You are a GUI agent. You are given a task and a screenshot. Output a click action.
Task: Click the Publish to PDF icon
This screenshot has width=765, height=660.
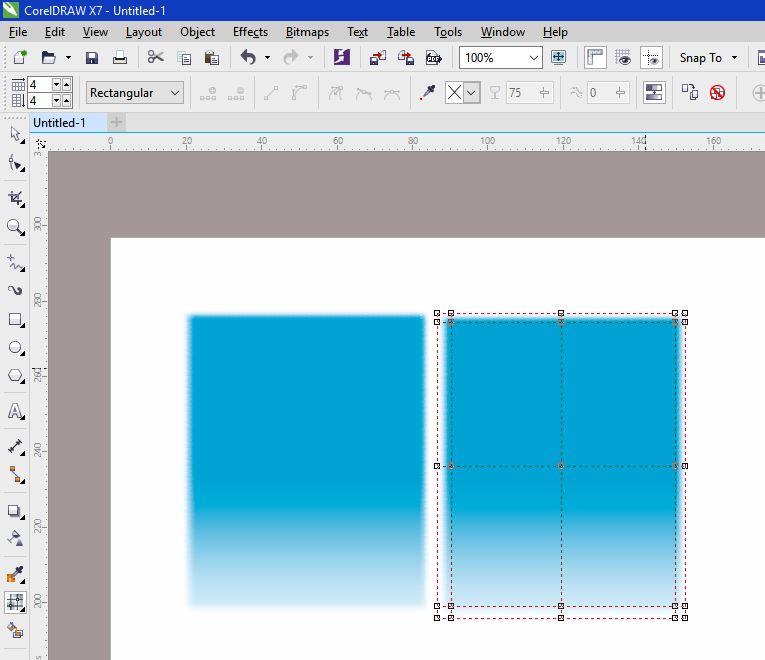pos(433,58)
